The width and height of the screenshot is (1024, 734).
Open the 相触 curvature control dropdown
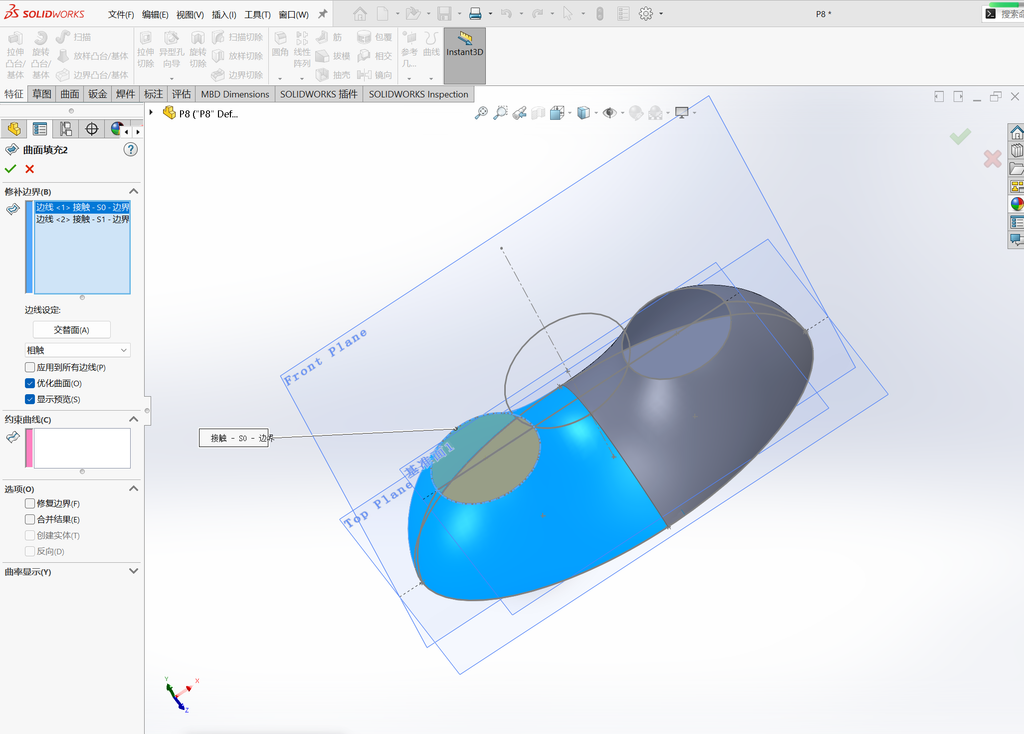coord(78,350)
